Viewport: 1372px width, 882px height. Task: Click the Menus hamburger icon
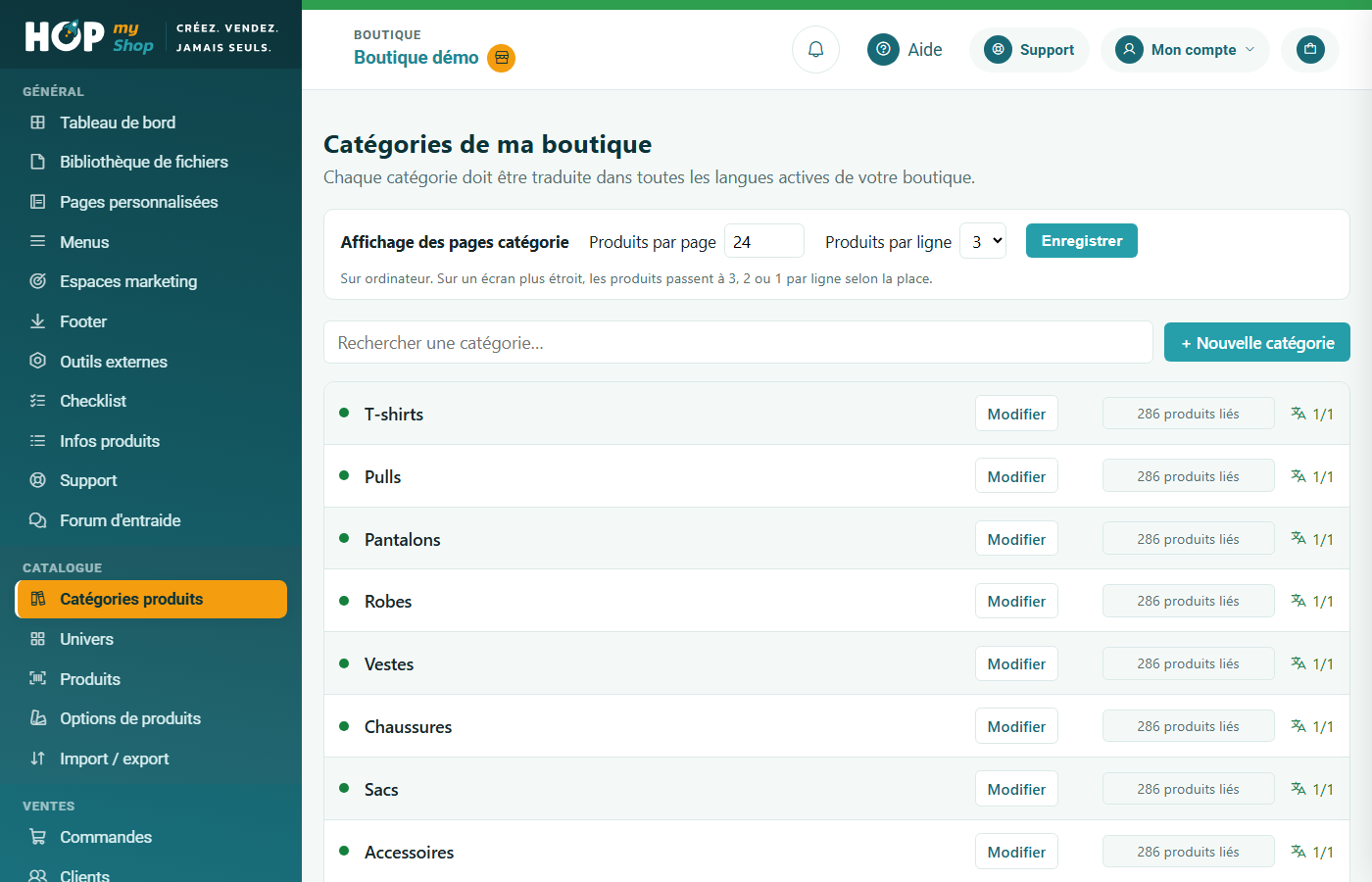38,241
